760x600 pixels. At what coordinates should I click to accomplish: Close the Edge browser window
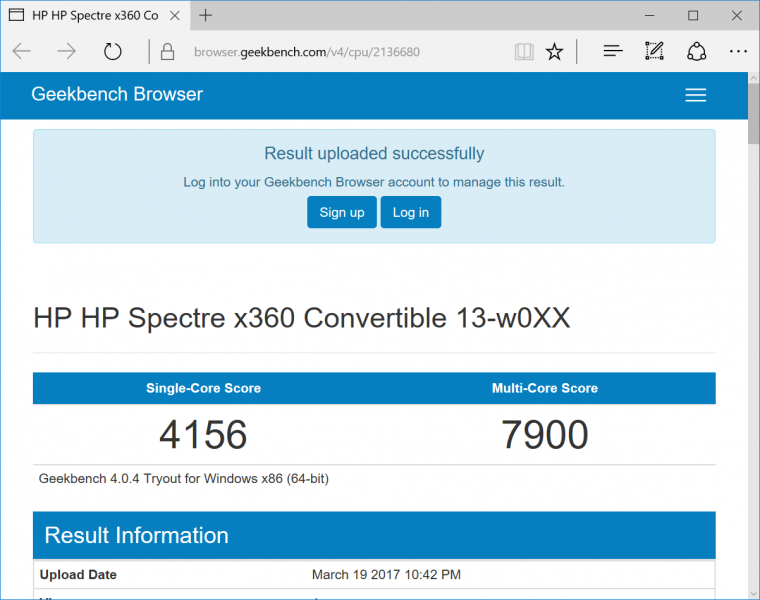pyautogui.click(x=737, y=16)
